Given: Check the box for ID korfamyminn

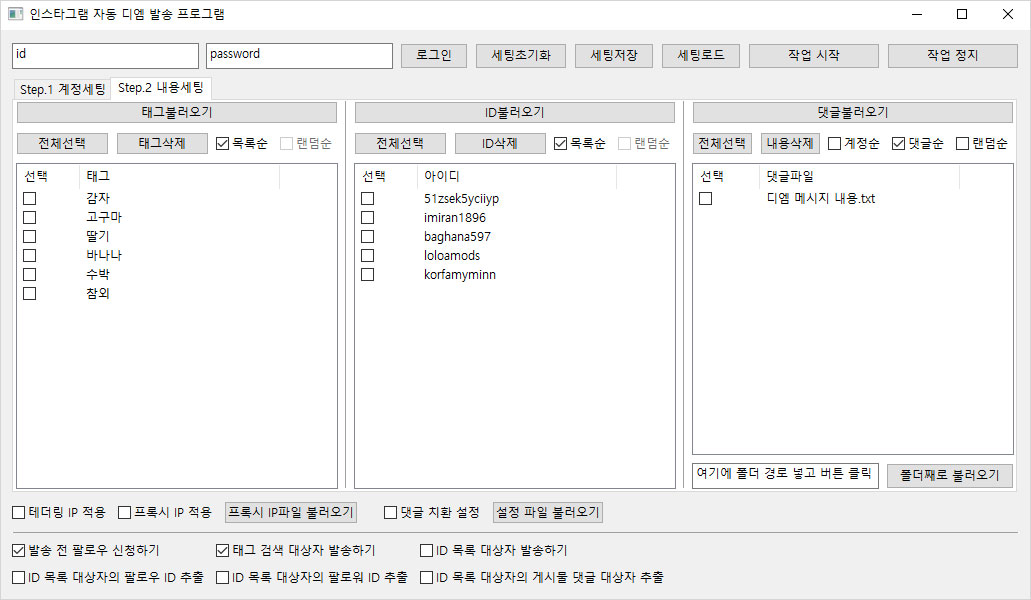Looking at the screenshot, I should coord(368,275).
